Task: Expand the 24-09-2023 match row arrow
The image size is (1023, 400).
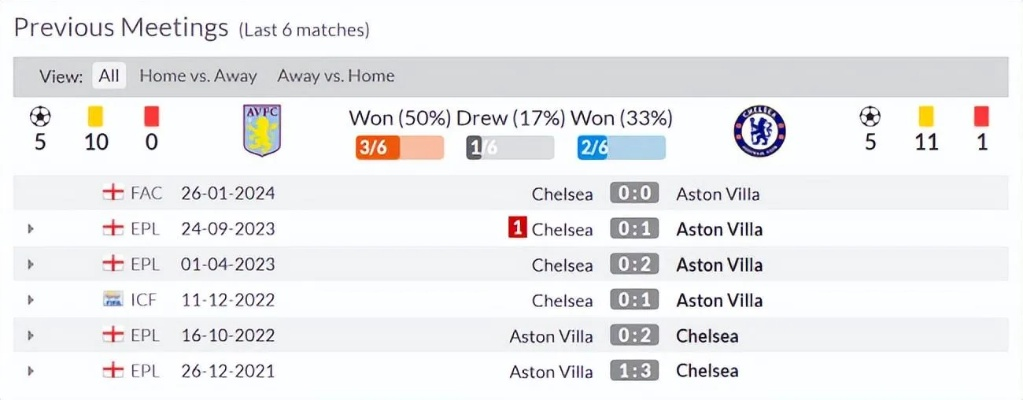Action: [x=31, y=229]
